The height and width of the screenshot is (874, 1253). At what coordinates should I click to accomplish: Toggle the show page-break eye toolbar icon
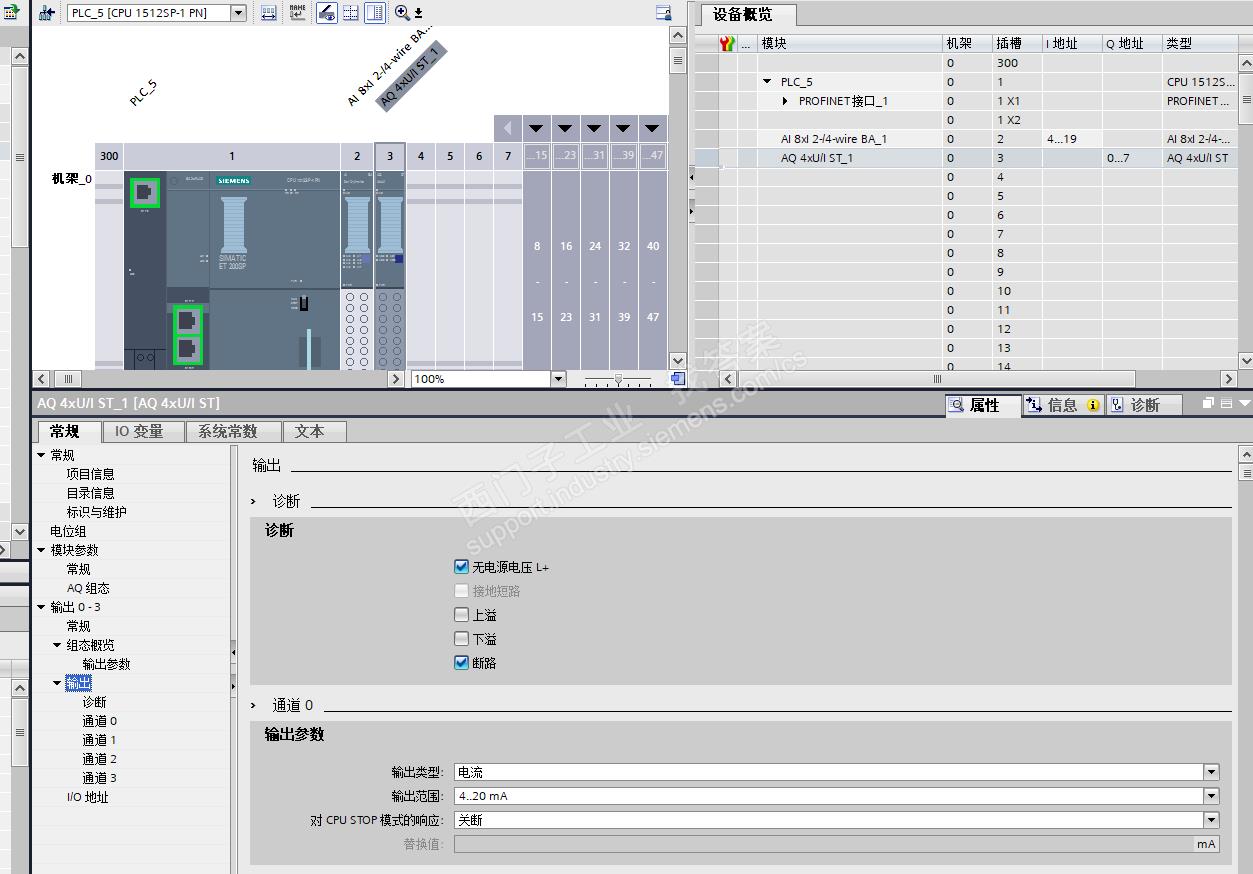(327, 13)
